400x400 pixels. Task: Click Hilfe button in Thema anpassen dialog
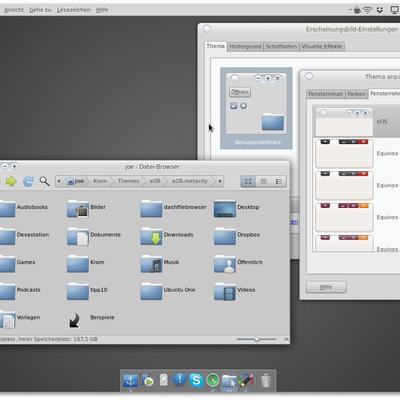coord(326,287)
